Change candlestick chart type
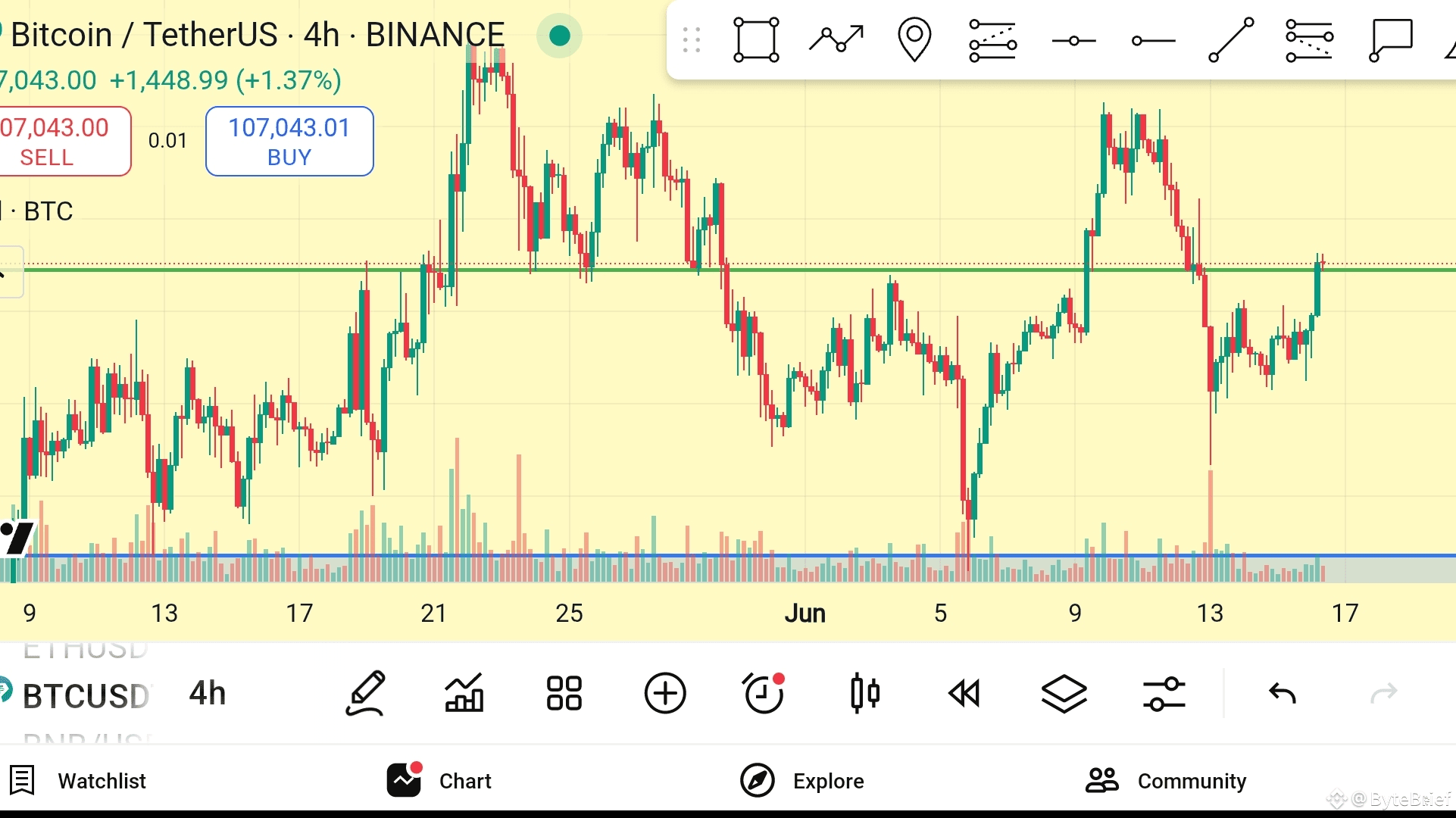The image size is (1456, 818). pyautogui.click(x=864, y=693)
